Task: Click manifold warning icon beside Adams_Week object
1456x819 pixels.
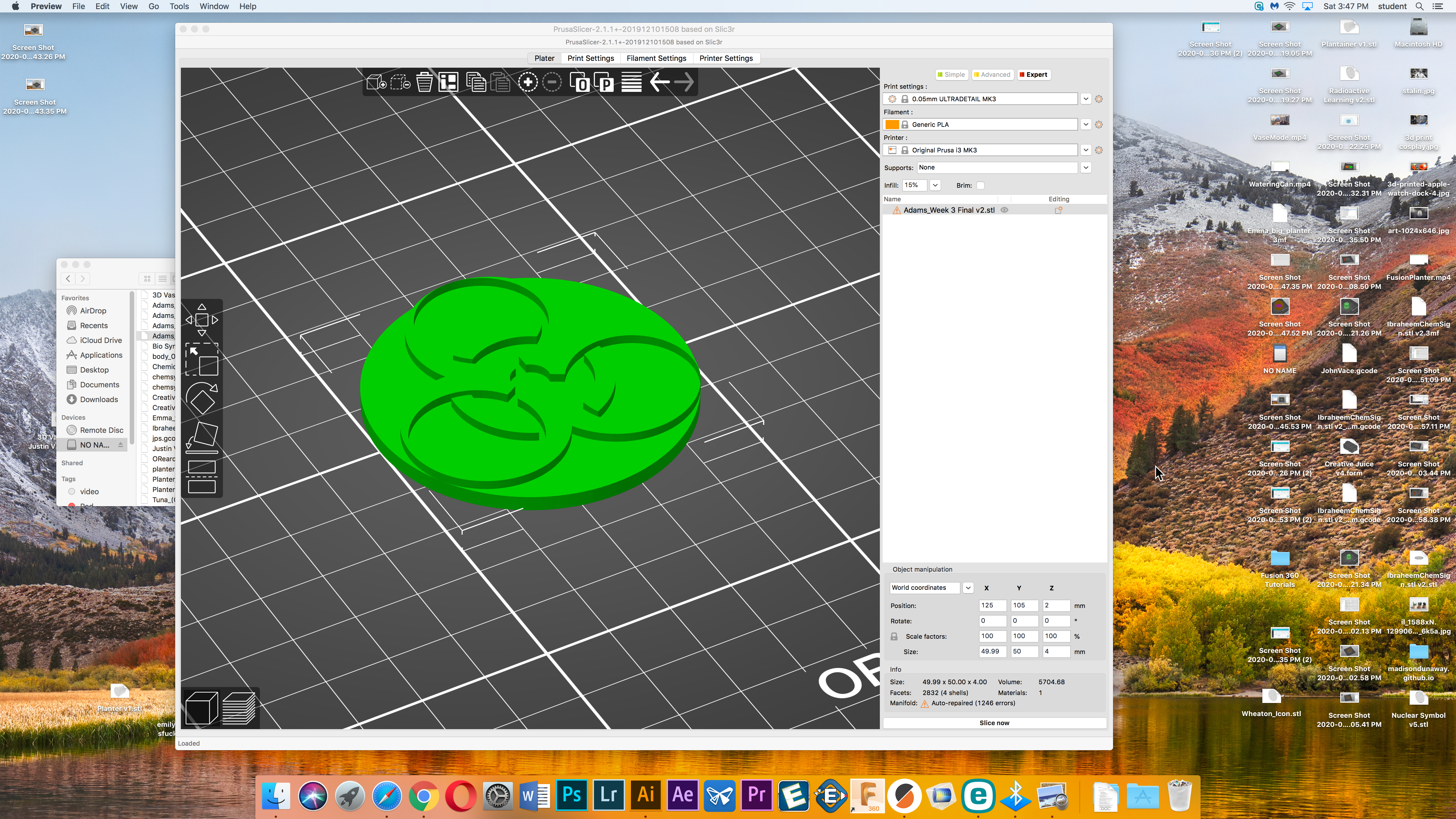Action: tap(897, 210)
